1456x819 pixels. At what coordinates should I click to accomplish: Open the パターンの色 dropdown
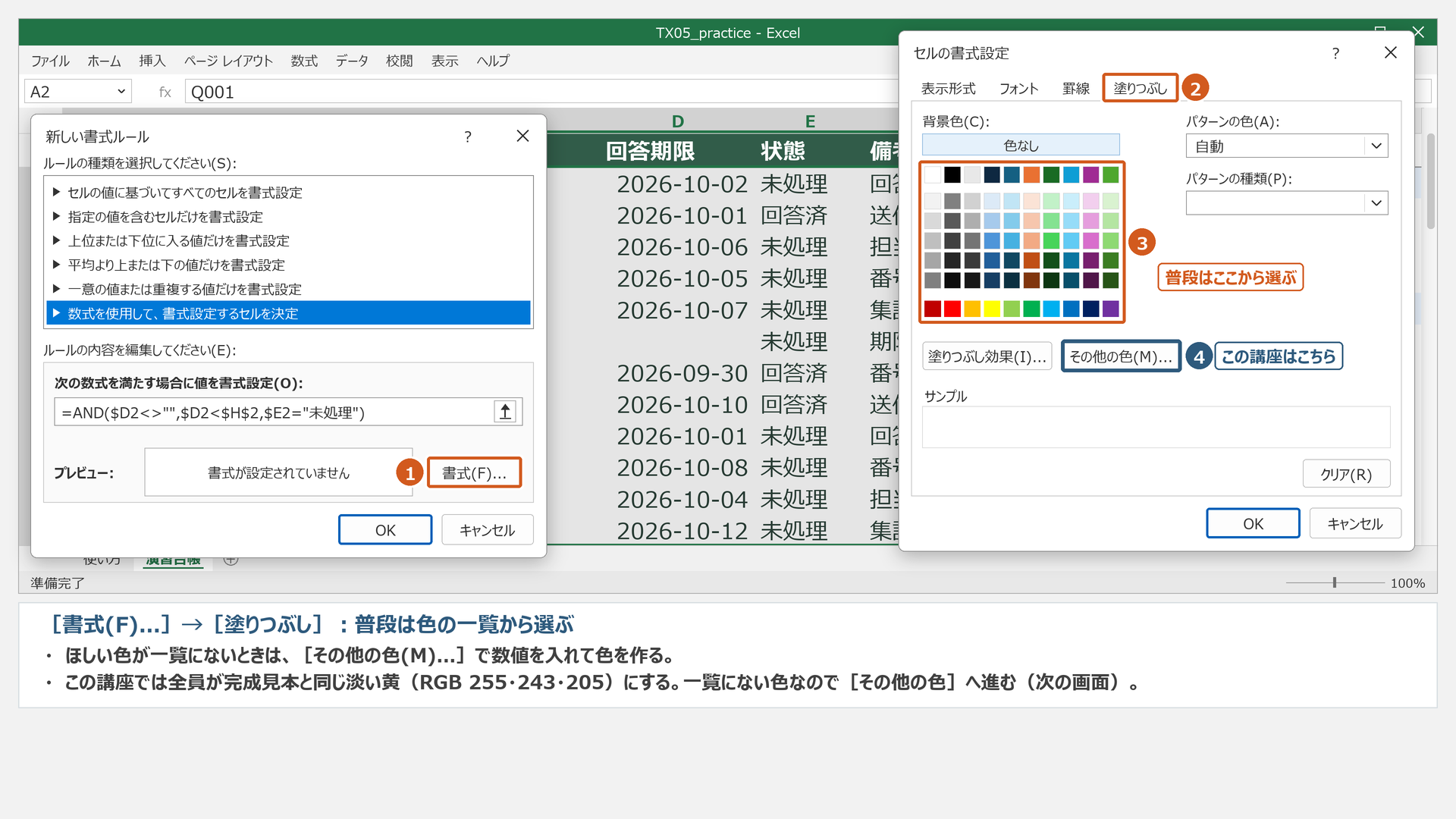(x=1376, y=146)
